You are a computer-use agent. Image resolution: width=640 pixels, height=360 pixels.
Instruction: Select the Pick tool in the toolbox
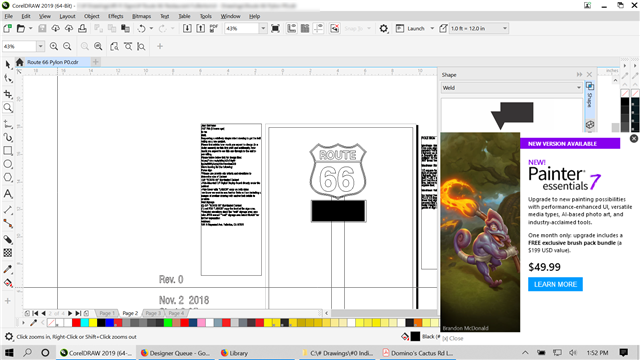(8, 64)
